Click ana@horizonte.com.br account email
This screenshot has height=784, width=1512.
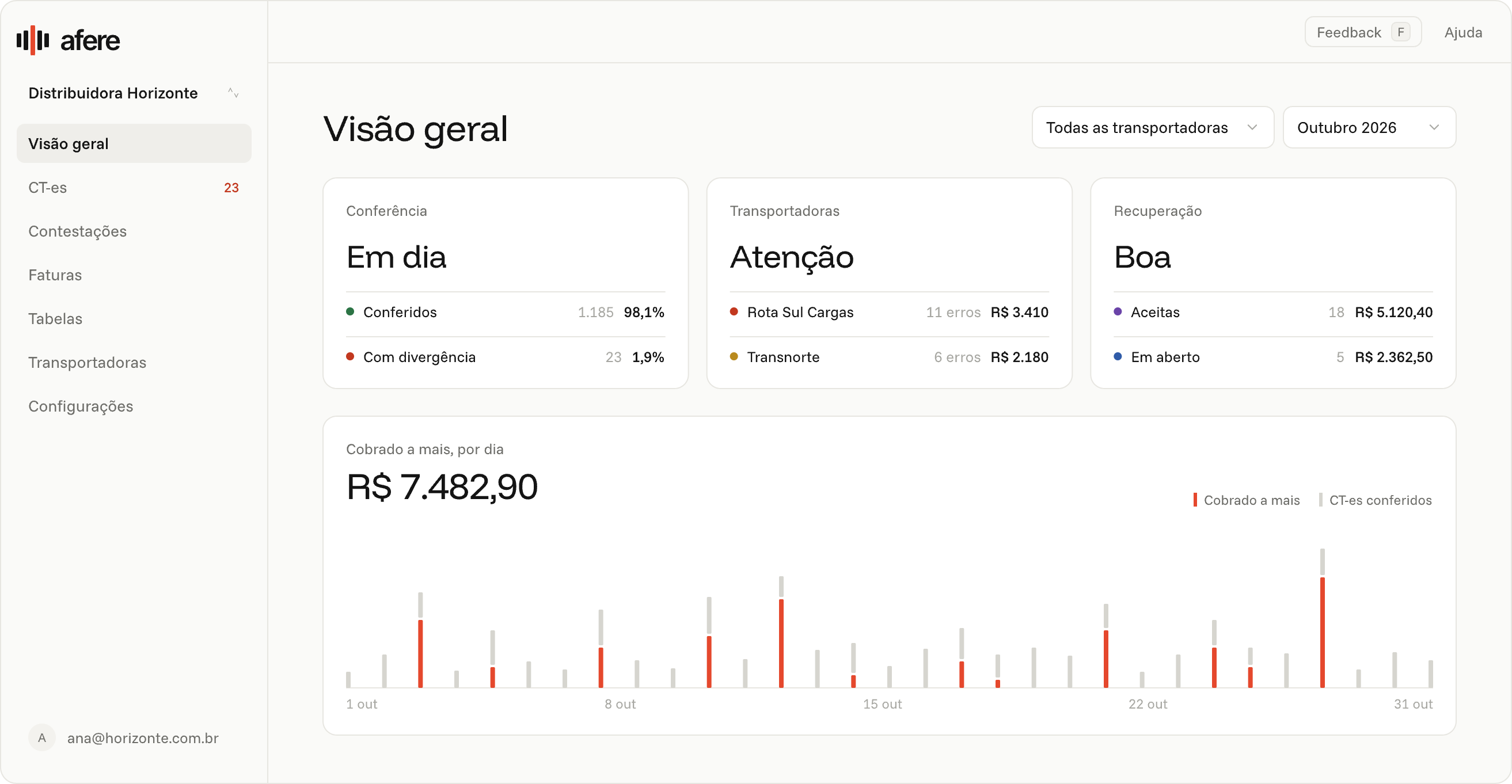click(143, 738)
